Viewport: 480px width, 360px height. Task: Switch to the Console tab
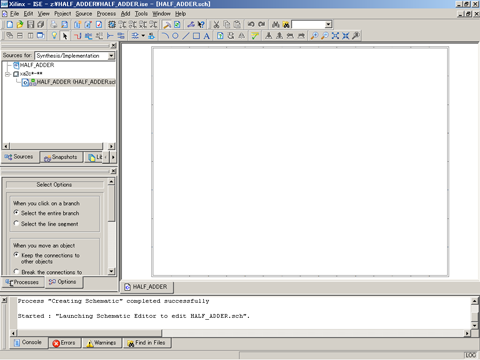[x=28, y=342]
